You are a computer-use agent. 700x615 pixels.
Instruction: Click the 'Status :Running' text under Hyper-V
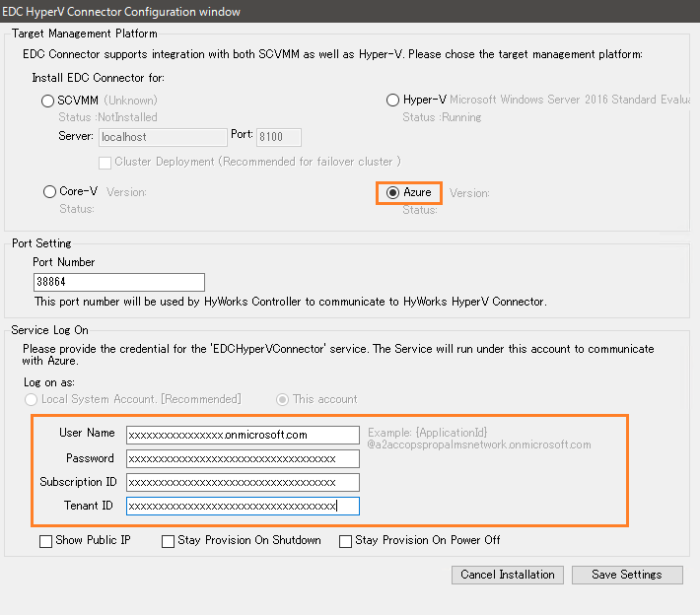tap(442, 117)
